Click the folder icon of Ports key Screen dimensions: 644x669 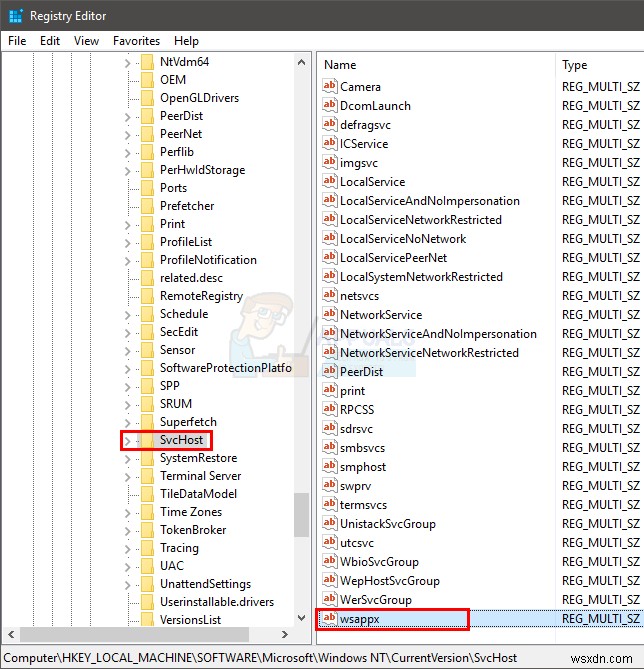point(148,188)
